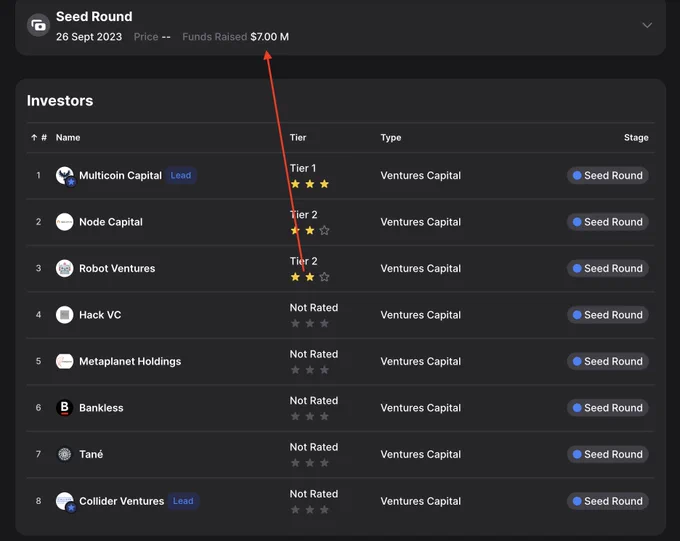Click Tané's Seed Round stage tag
The height and width of the screenshot is (541, 680).
(608, 454)
